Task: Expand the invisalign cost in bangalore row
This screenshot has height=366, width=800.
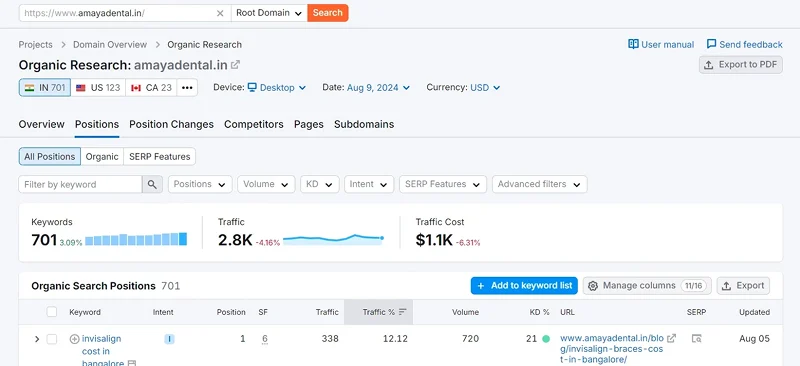Action: (x=36, y=339)
